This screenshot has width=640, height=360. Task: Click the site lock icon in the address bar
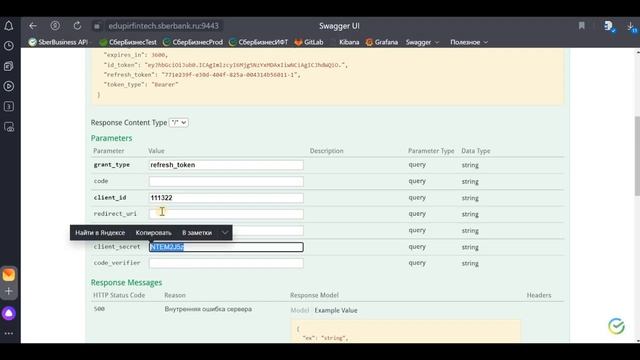(97, 26)
